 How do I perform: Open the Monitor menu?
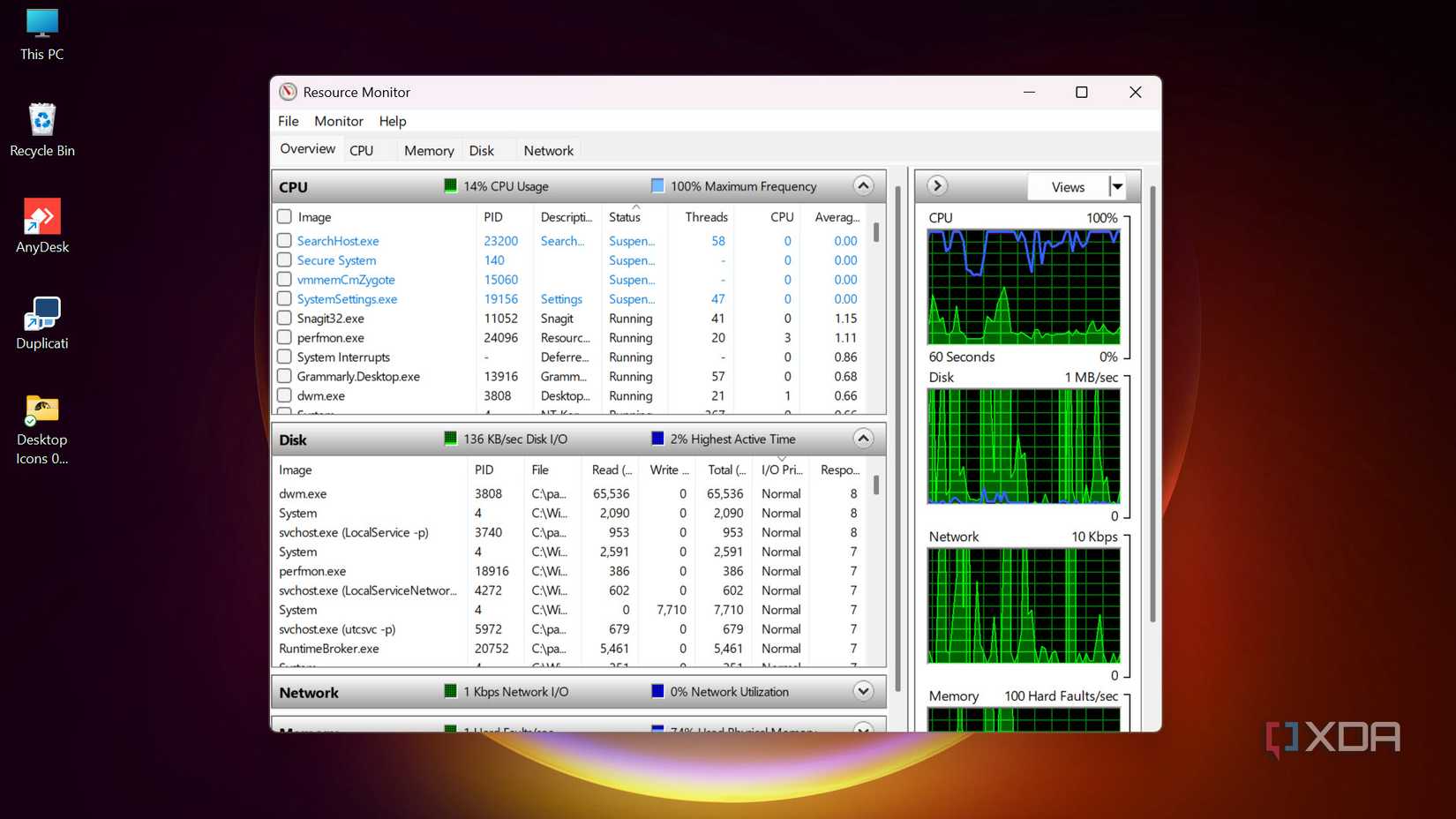338,121
